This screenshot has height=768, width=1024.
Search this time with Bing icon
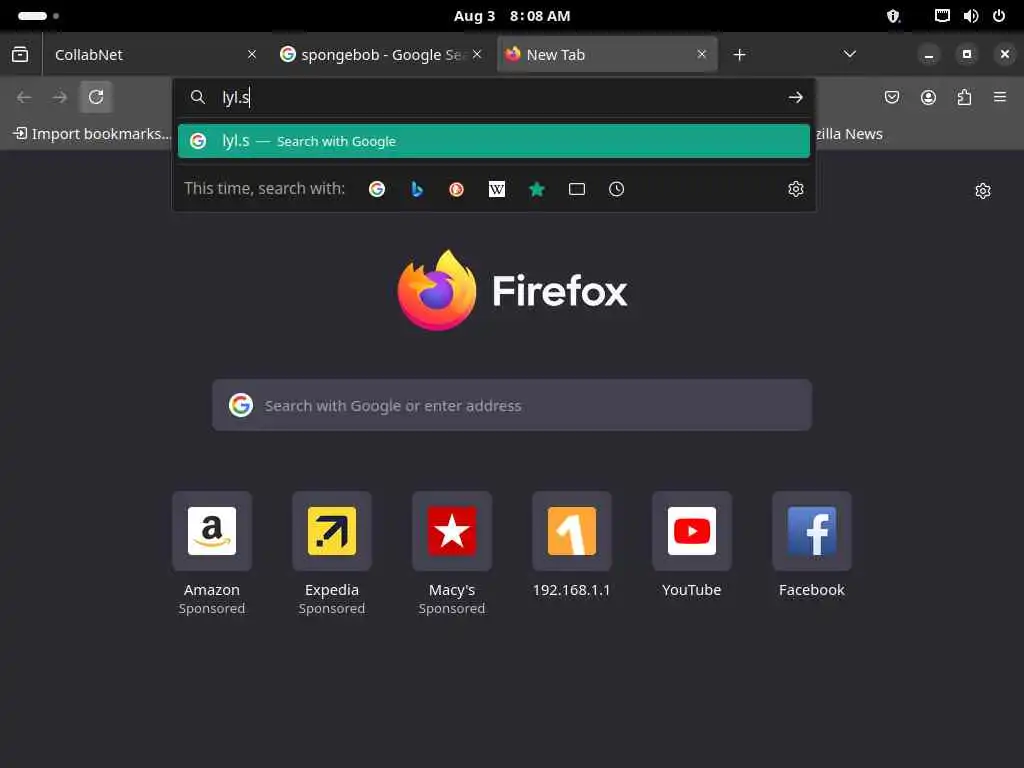pyautogui.click(x=417, y=189)
